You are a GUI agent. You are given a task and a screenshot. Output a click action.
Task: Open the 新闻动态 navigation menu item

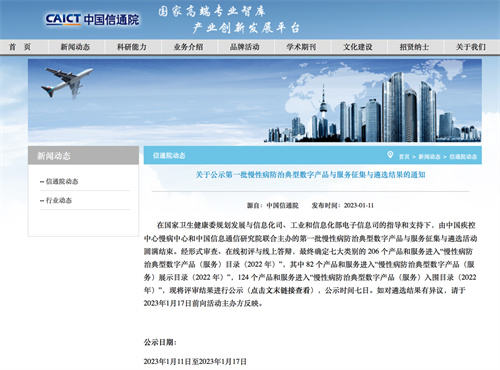tap(75, 47)
